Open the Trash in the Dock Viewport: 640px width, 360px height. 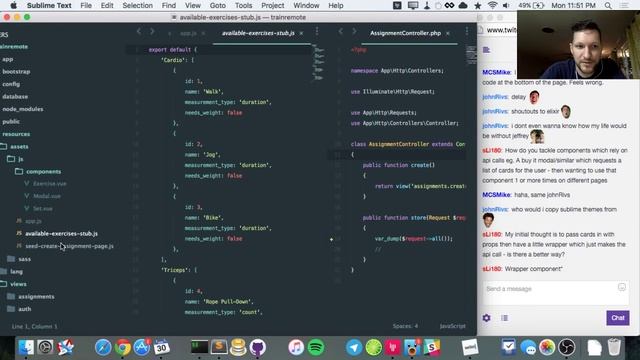[614, 347]
